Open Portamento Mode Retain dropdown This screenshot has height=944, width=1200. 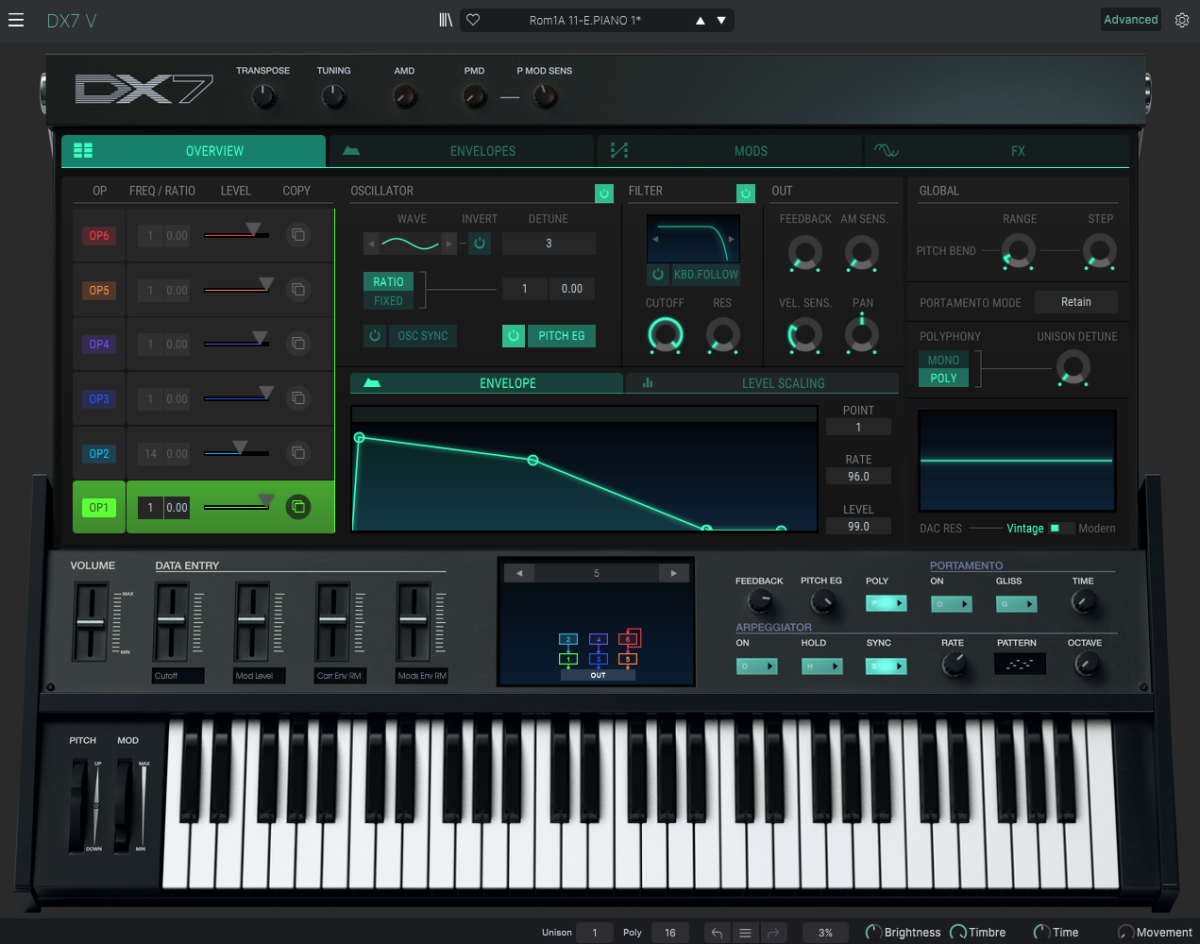tap(1076, 302)
